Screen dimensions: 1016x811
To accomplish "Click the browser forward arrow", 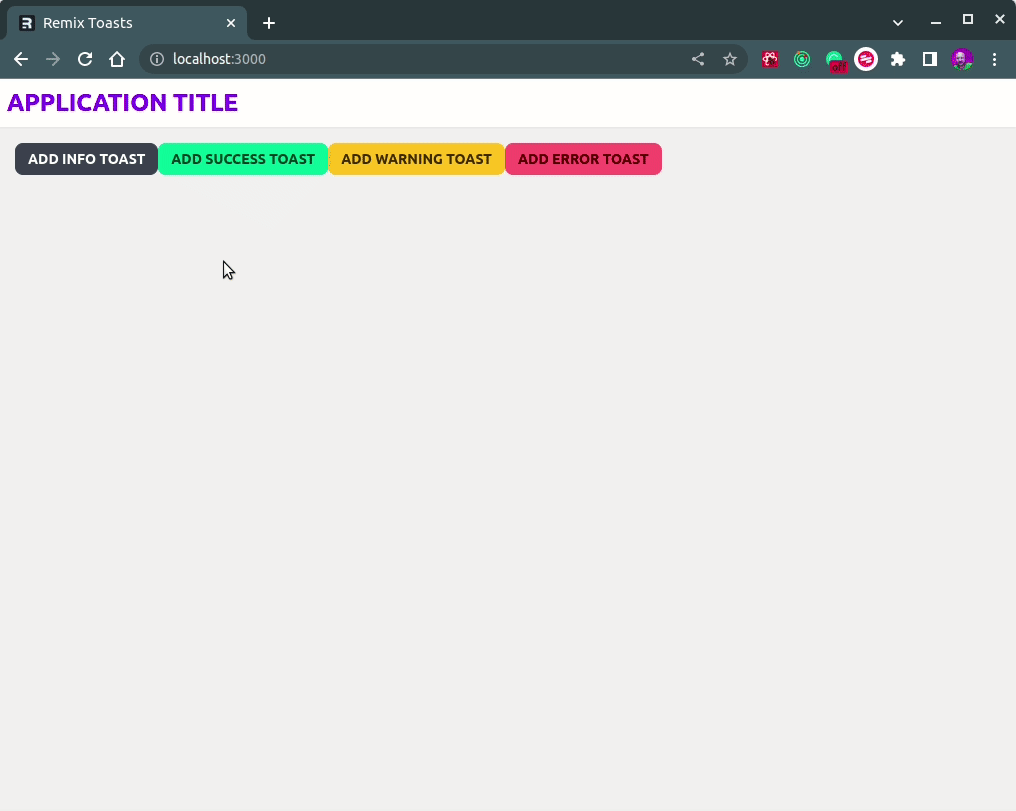I will click(53, 60).
